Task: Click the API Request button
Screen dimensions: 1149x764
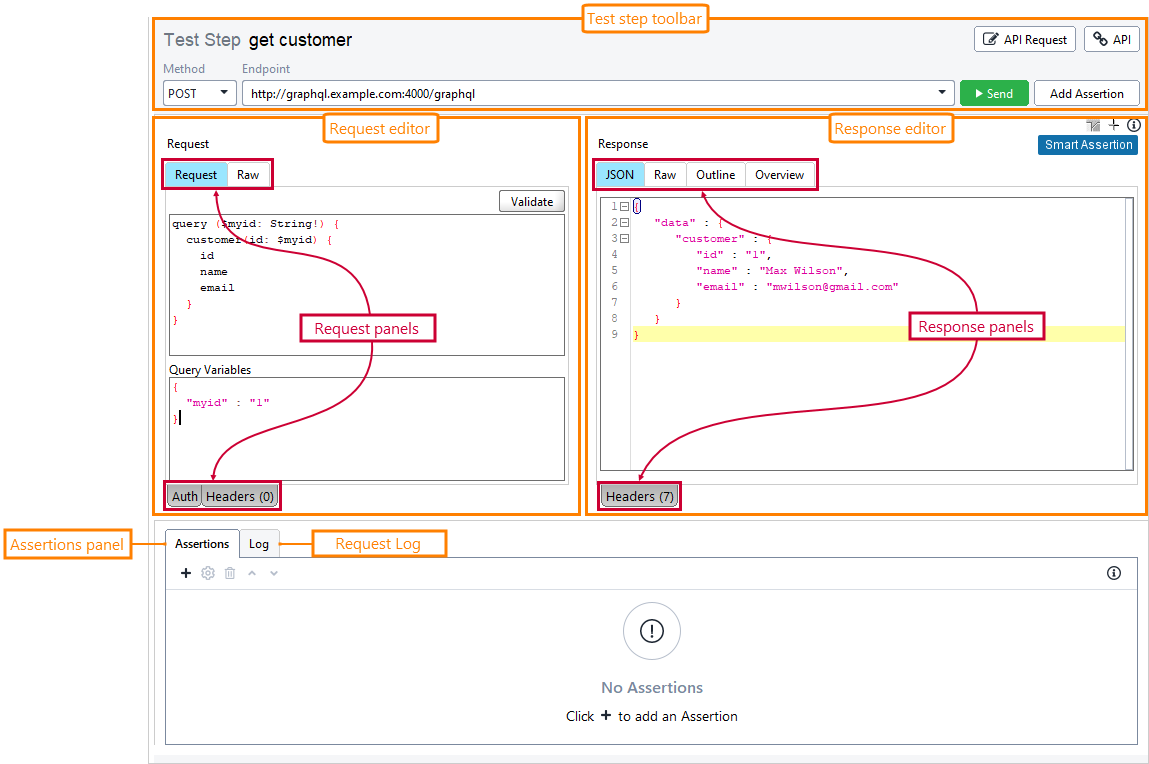Action: click(x=1024, y=40)
